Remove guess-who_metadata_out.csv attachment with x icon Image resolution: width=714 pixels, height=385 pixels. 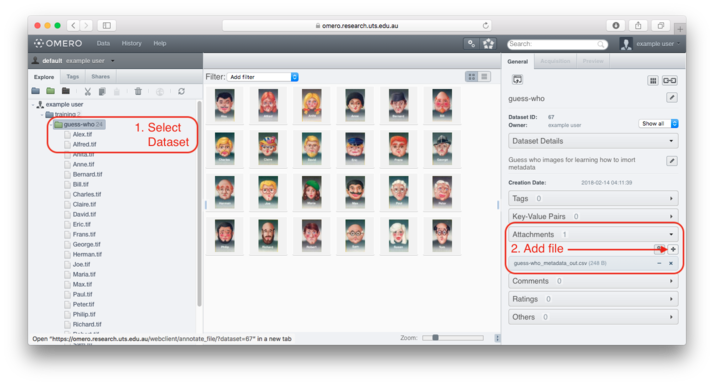(671, 263)
